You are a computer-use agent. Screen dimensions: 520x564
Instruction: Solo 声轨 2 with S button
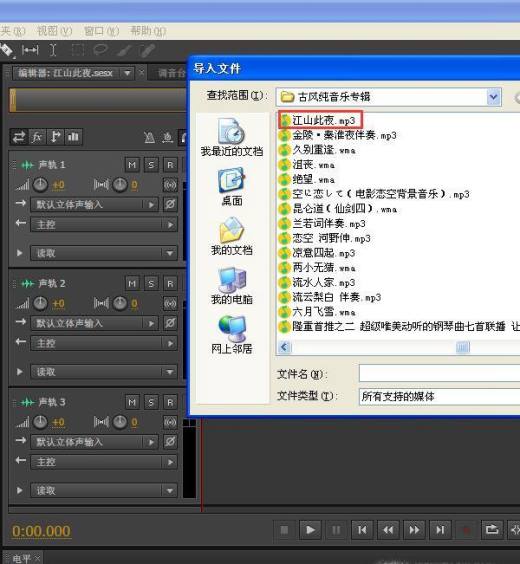pyautogui.click(x=151, y=284)
